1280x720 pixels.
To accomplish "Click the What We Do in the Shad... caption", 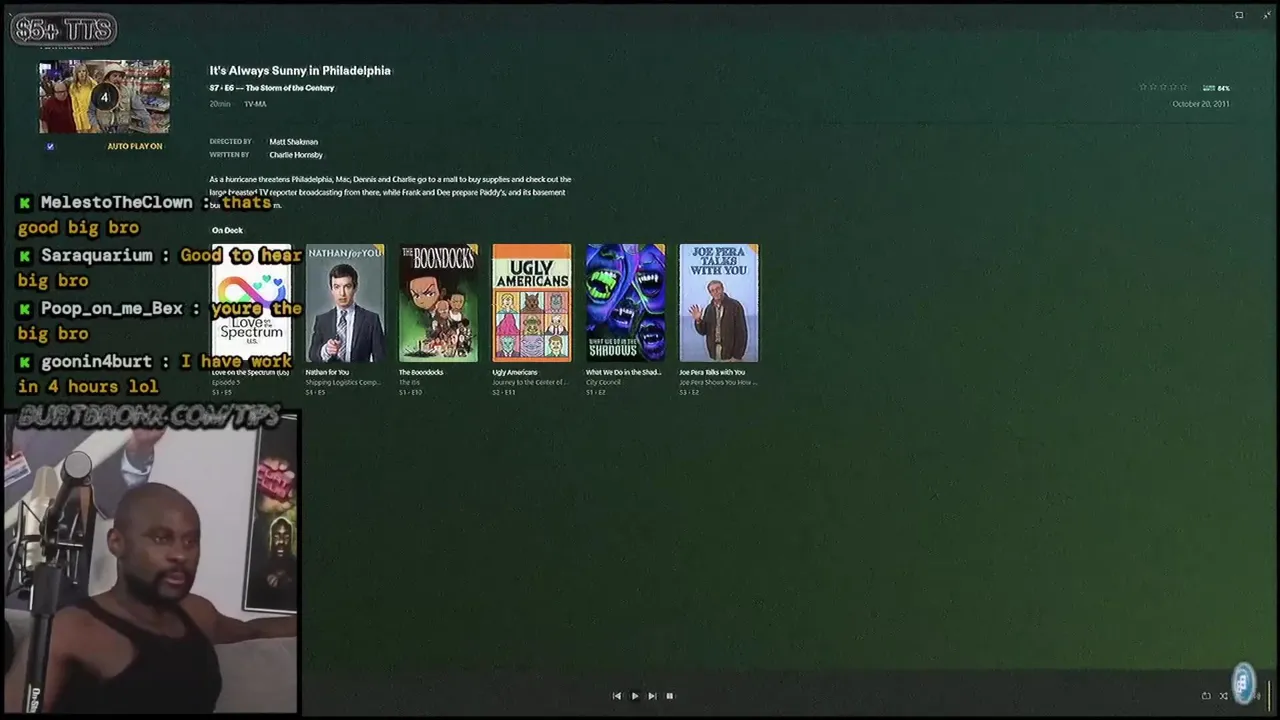I will click(623, 372).
